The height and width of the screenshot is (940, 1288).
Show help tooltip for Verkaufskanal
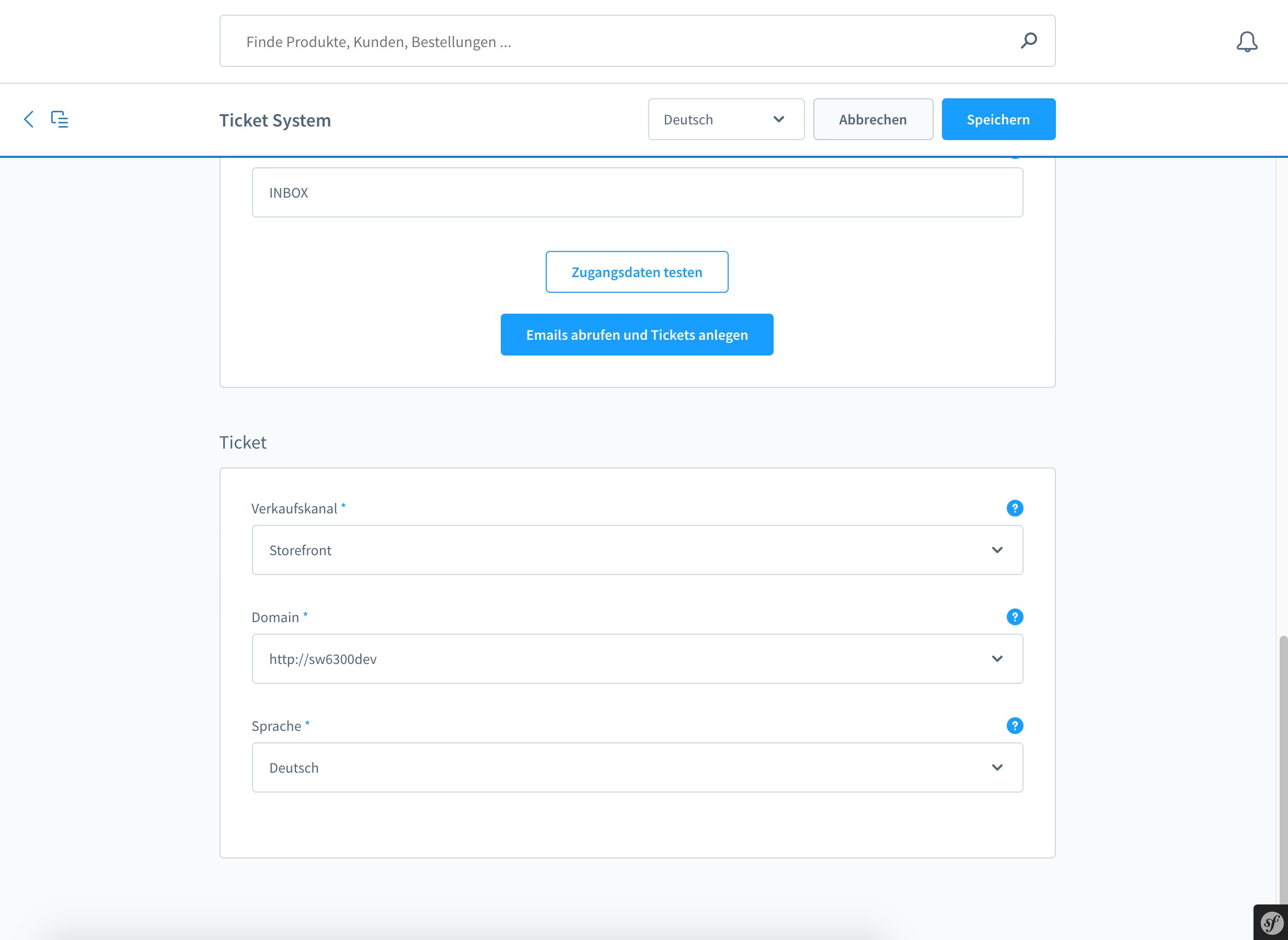tap(1015, 508)
